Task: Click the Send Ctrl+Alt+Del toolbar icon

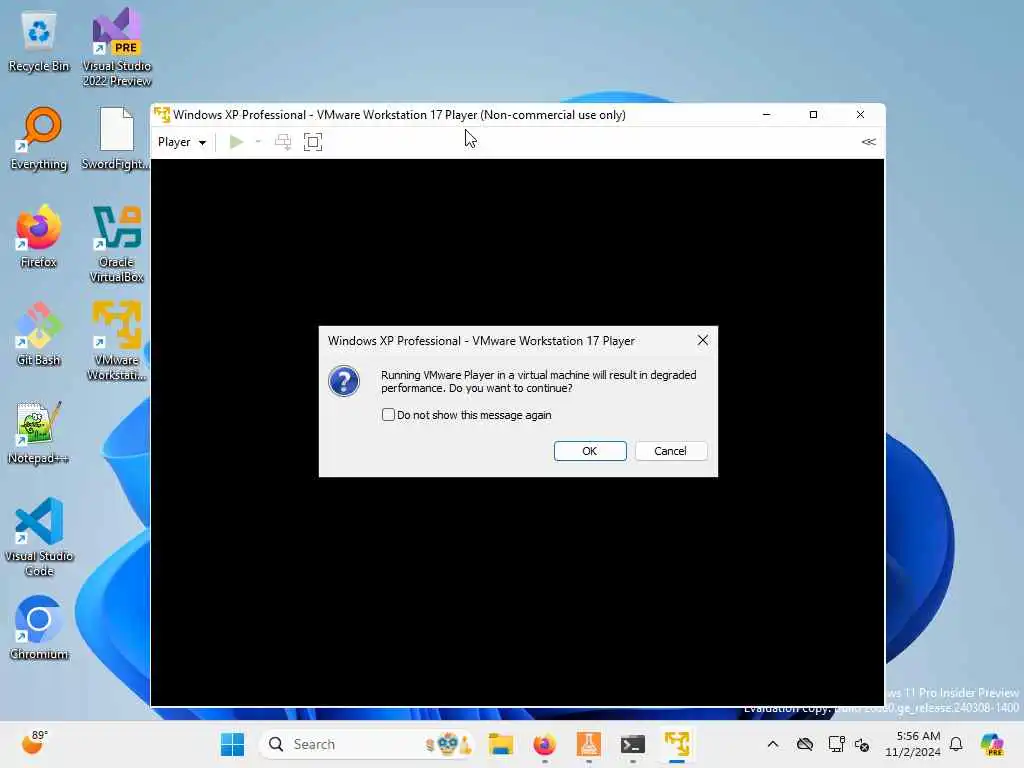Action: tap(283, 142)
